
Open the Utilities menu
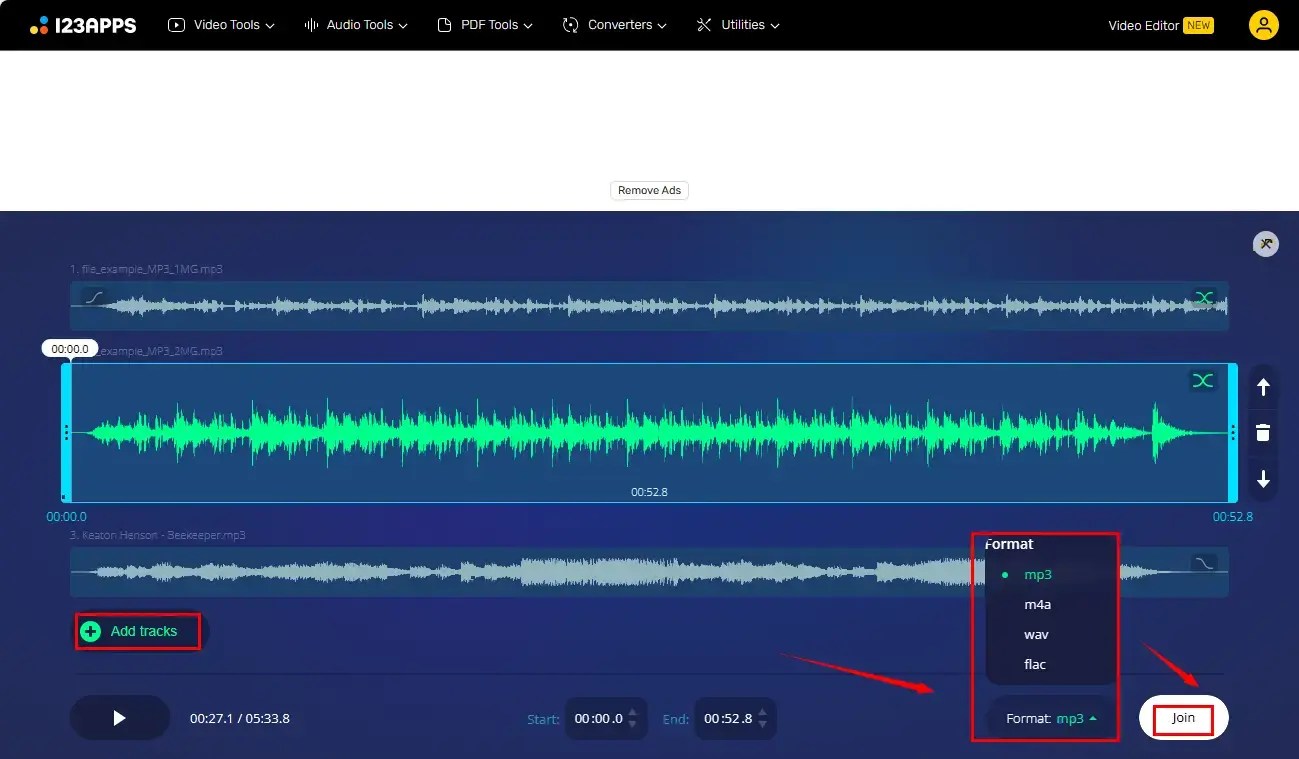pos(737,25)
